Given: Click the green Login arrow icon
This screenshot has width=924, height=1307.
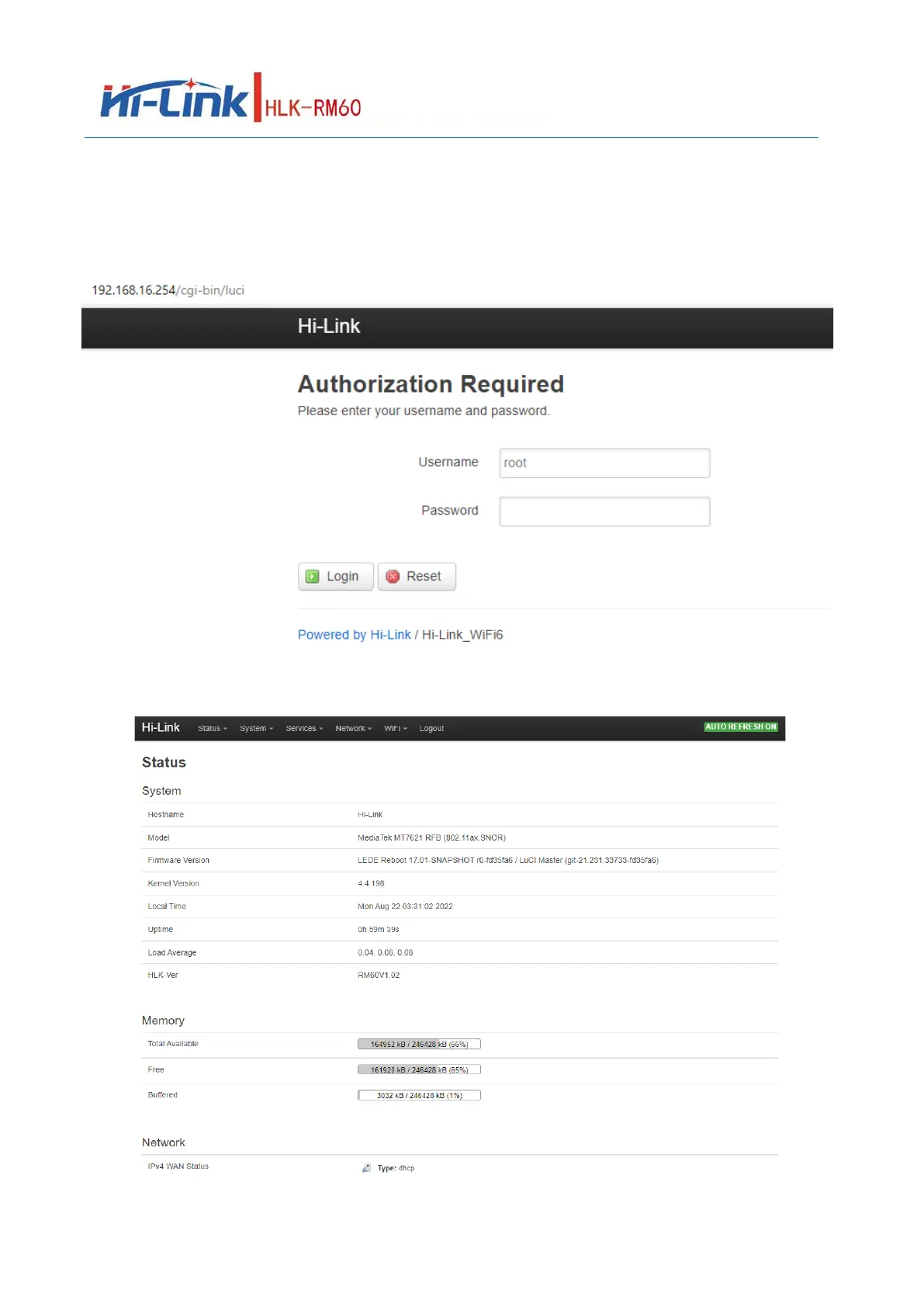Looking at the screenshot, I should coord(313,577).
